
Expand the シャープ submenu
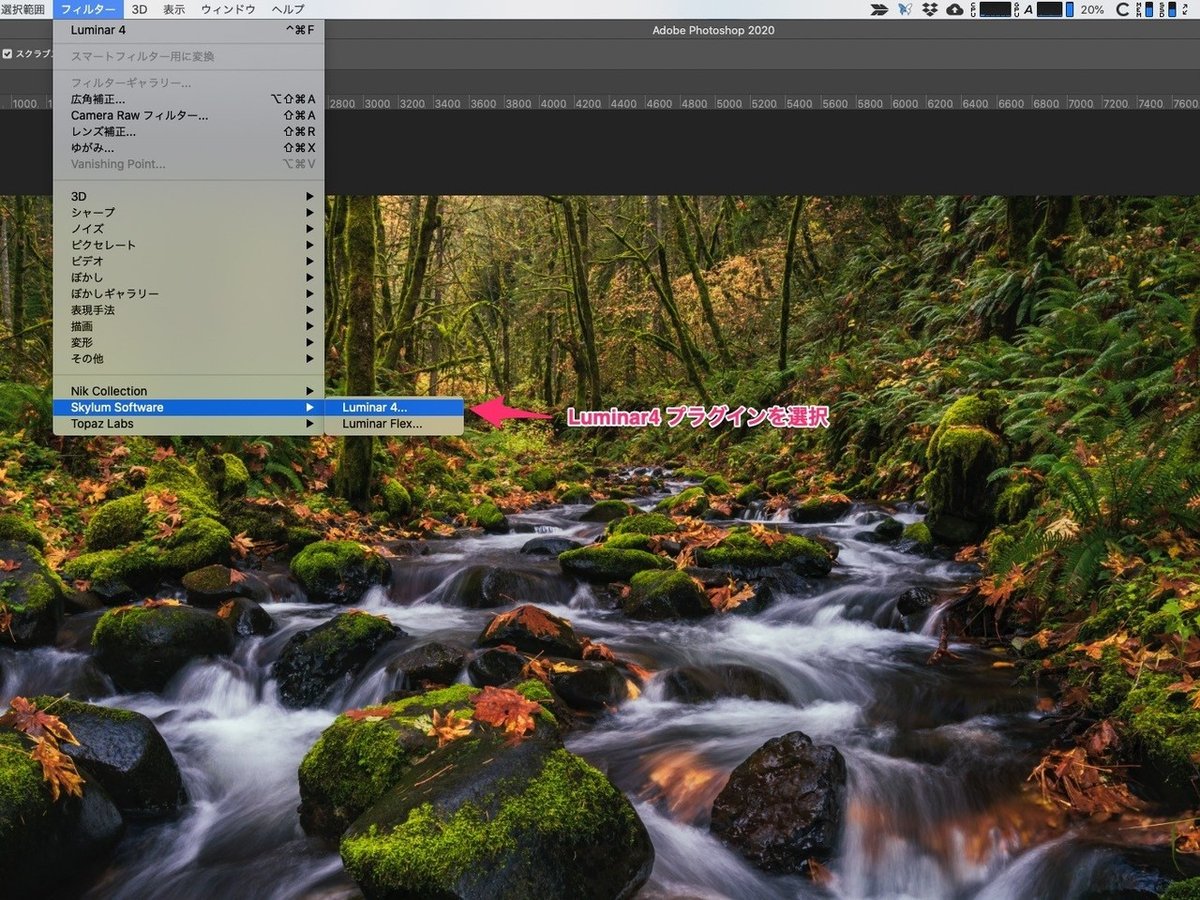tap(189, 212)
